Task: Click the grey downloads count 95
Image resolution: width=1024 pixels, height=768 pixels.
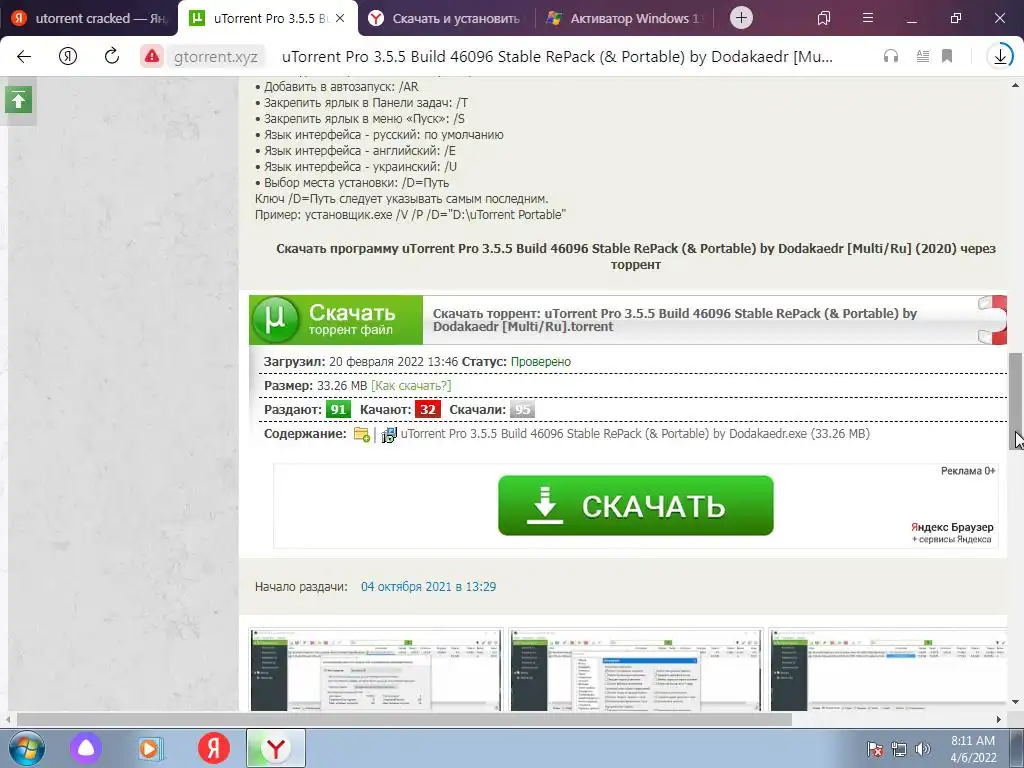Action: coord(522,409)
